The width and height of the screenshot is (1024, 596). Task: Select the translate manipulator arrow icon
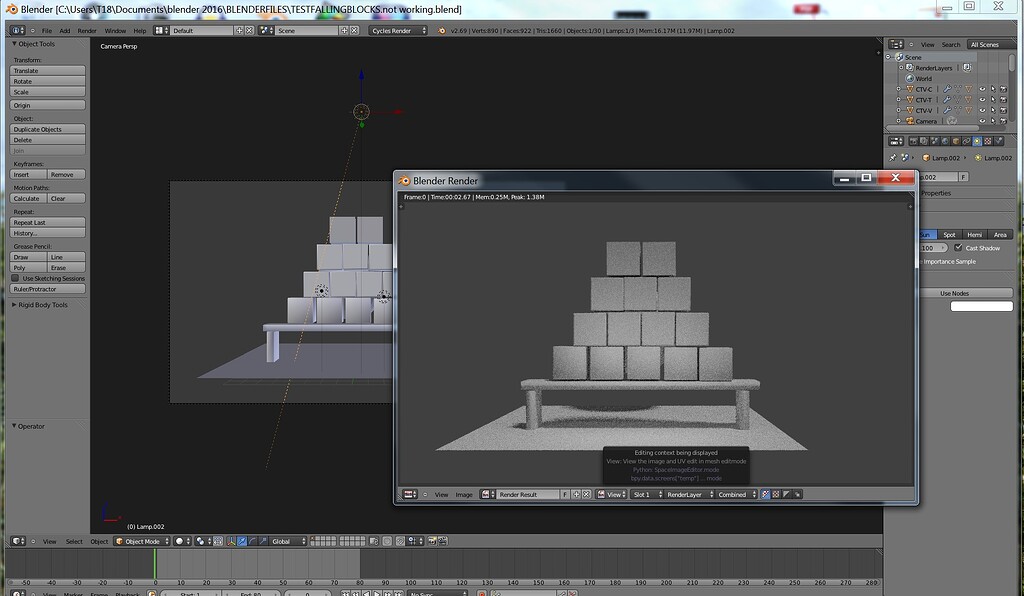point(242,541)
